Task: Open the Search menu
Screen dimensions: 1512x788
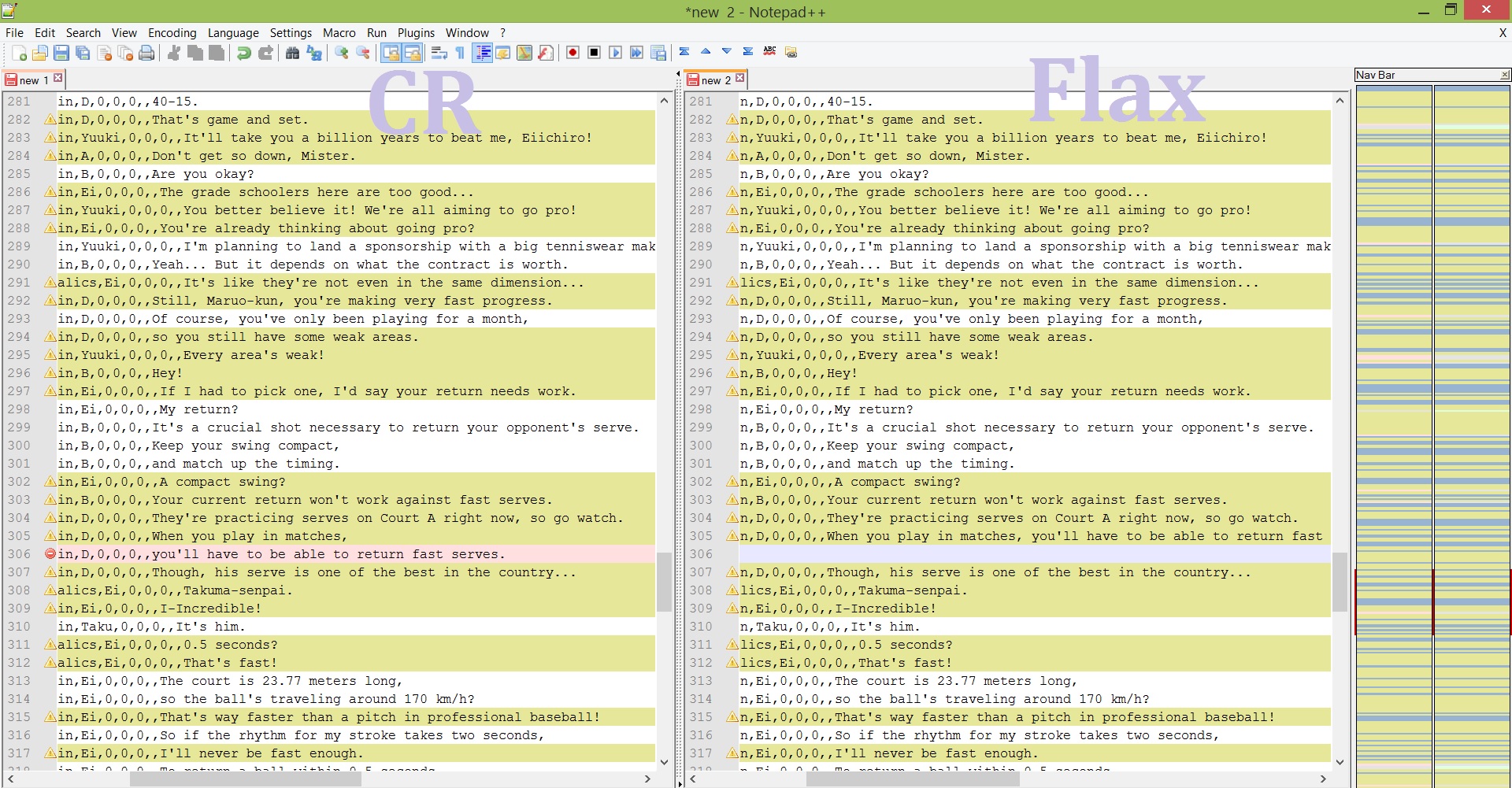Action: [x=83, y=33]
